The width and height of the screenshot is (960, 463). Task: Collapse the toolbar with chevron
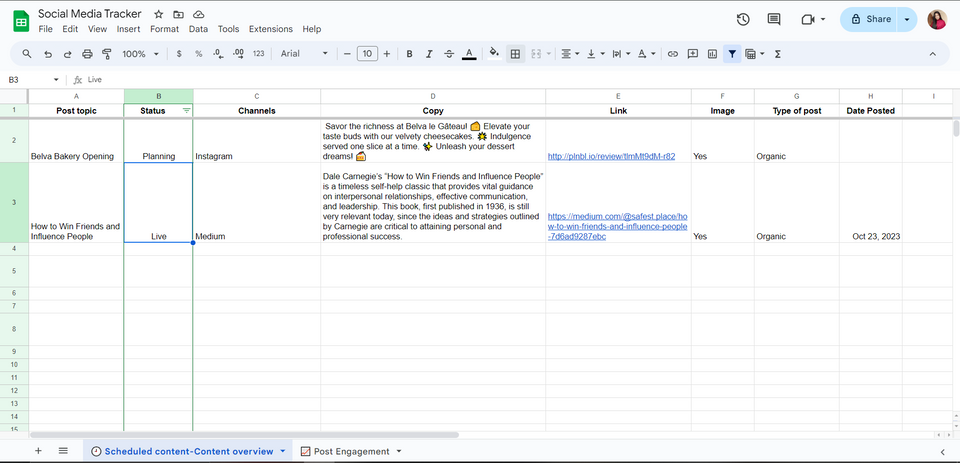point(932,54)
